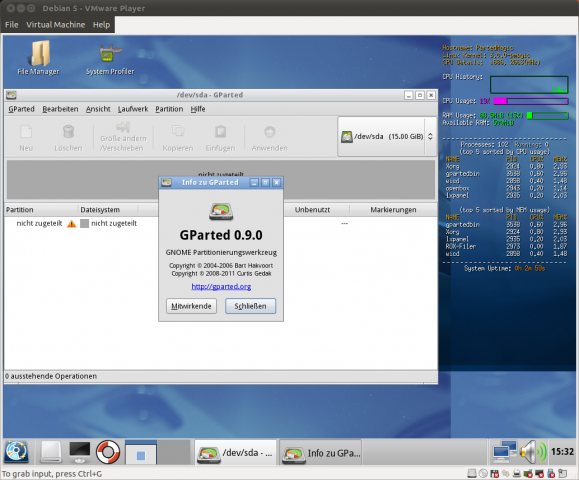Click the 15:32 panel clock
The width and height of the screenshot is (579, 480).
(562, 452)
